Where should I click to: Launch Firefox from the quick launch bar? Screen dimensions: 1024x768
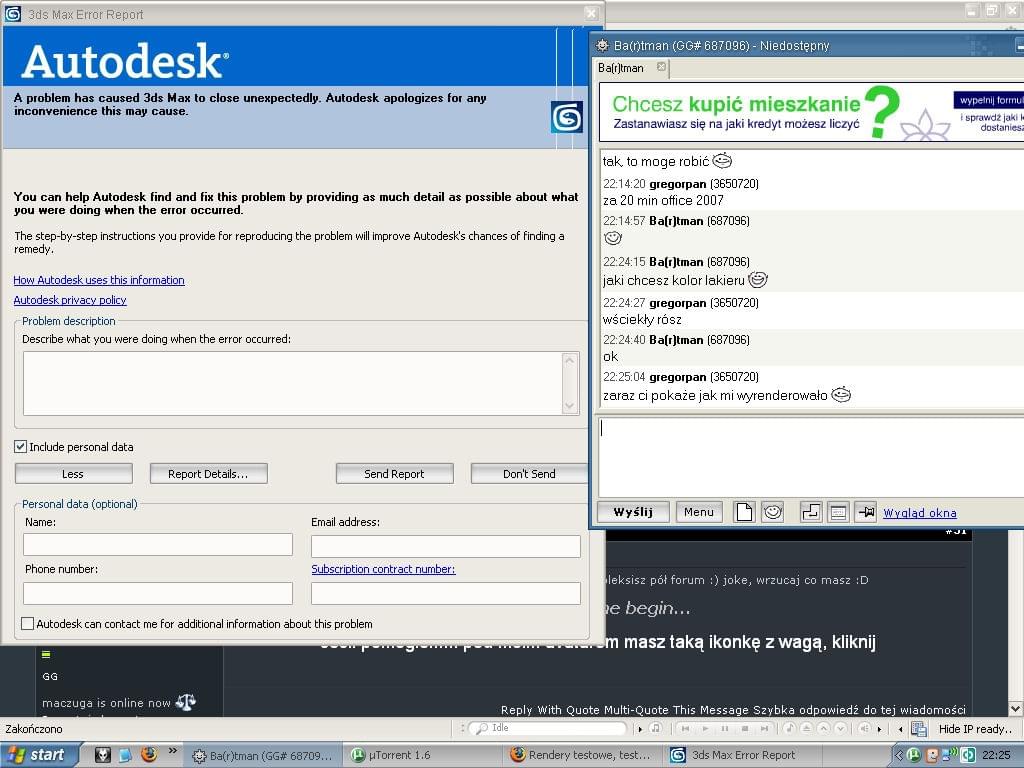(x=149, y=755)
